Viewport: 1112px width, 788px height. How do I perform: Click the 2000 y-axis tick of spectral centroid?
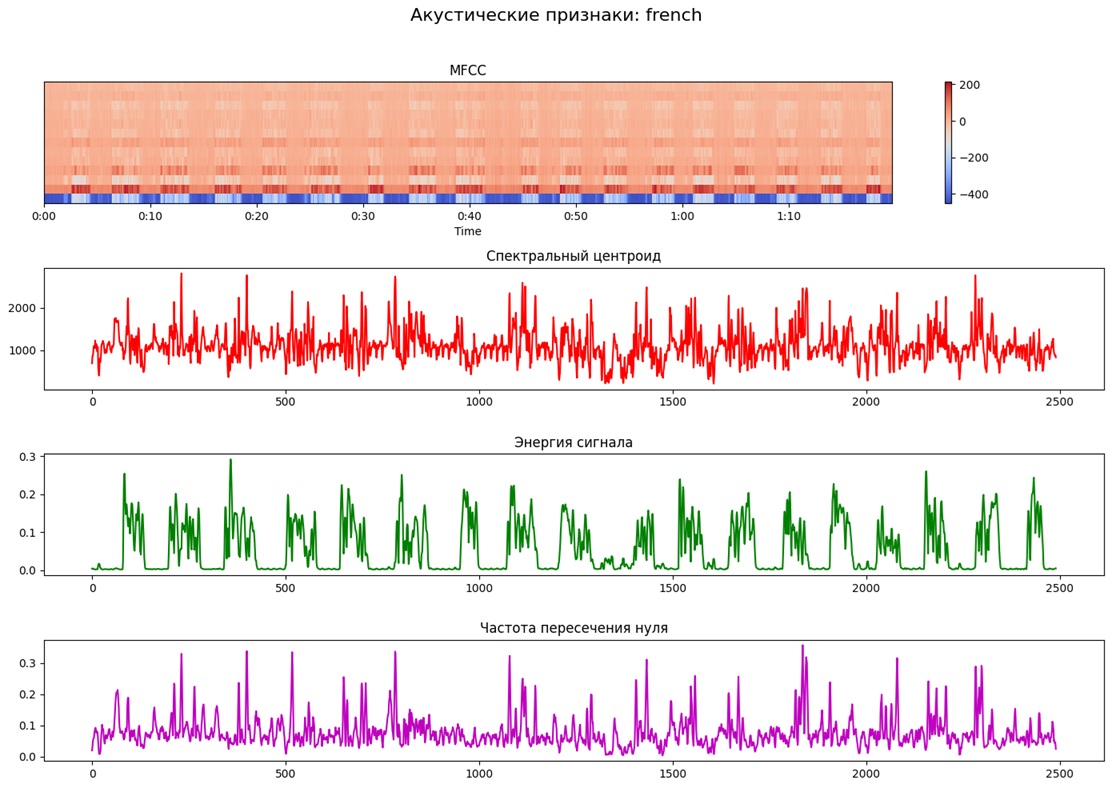pyautogui.click(x=22, y=308)
